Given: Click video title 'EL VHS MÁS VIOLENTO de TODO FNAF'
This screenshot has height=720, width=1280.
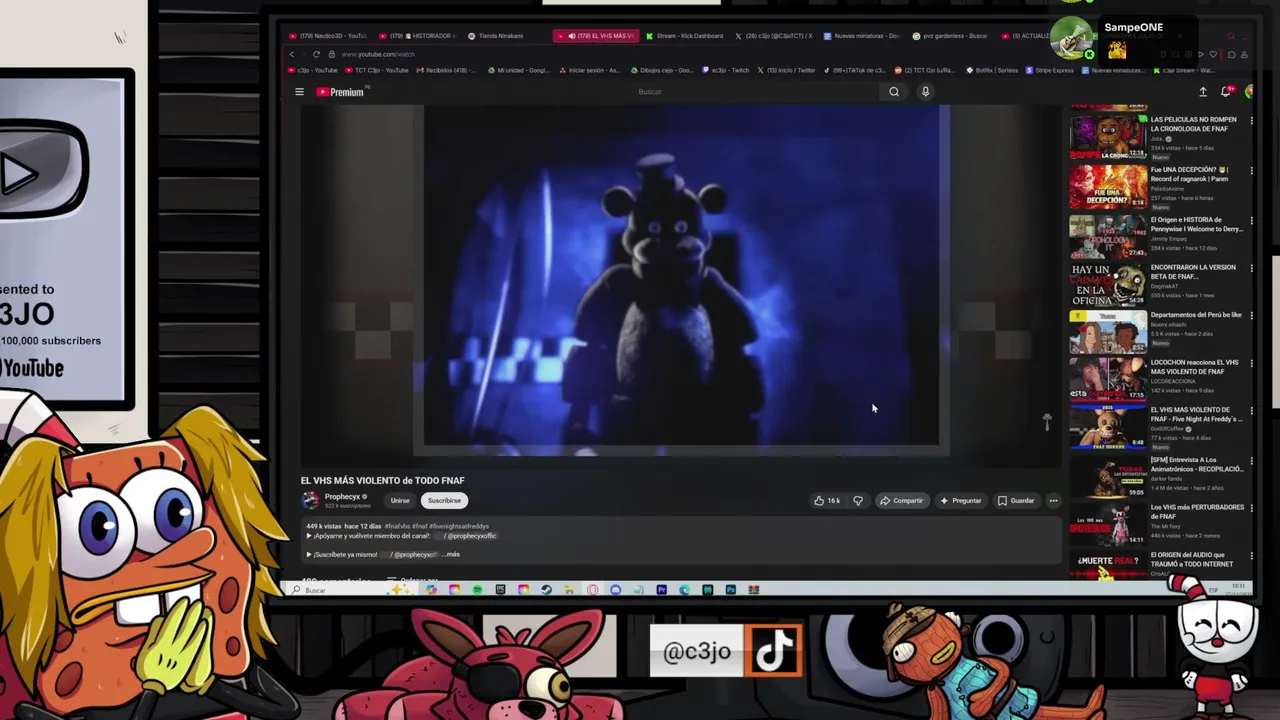Looking at the screenshot, I should tap(383, 480).
